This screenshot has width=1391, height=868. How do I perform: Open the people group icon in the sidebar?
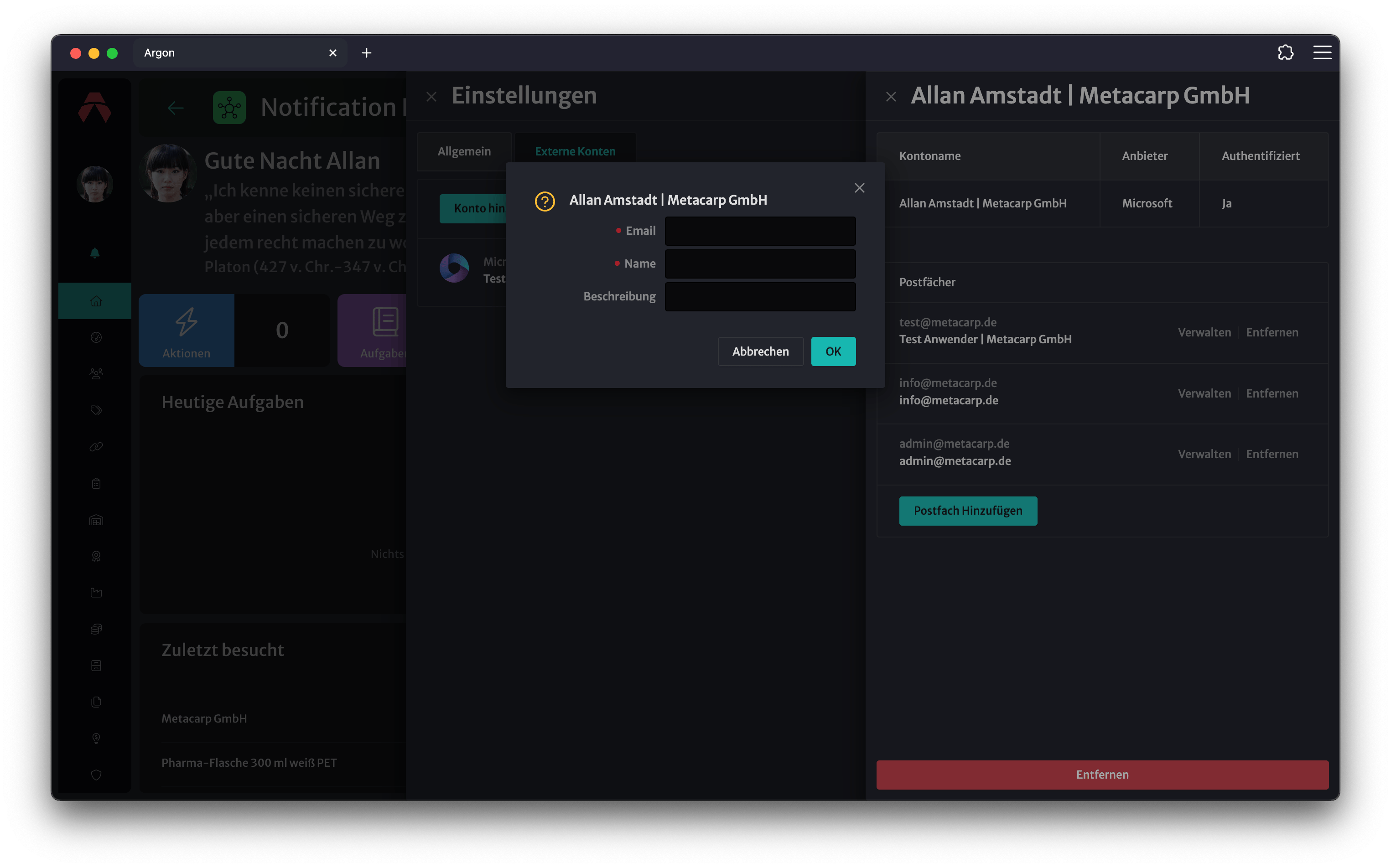pyautogui.click(x=96, y=374)
